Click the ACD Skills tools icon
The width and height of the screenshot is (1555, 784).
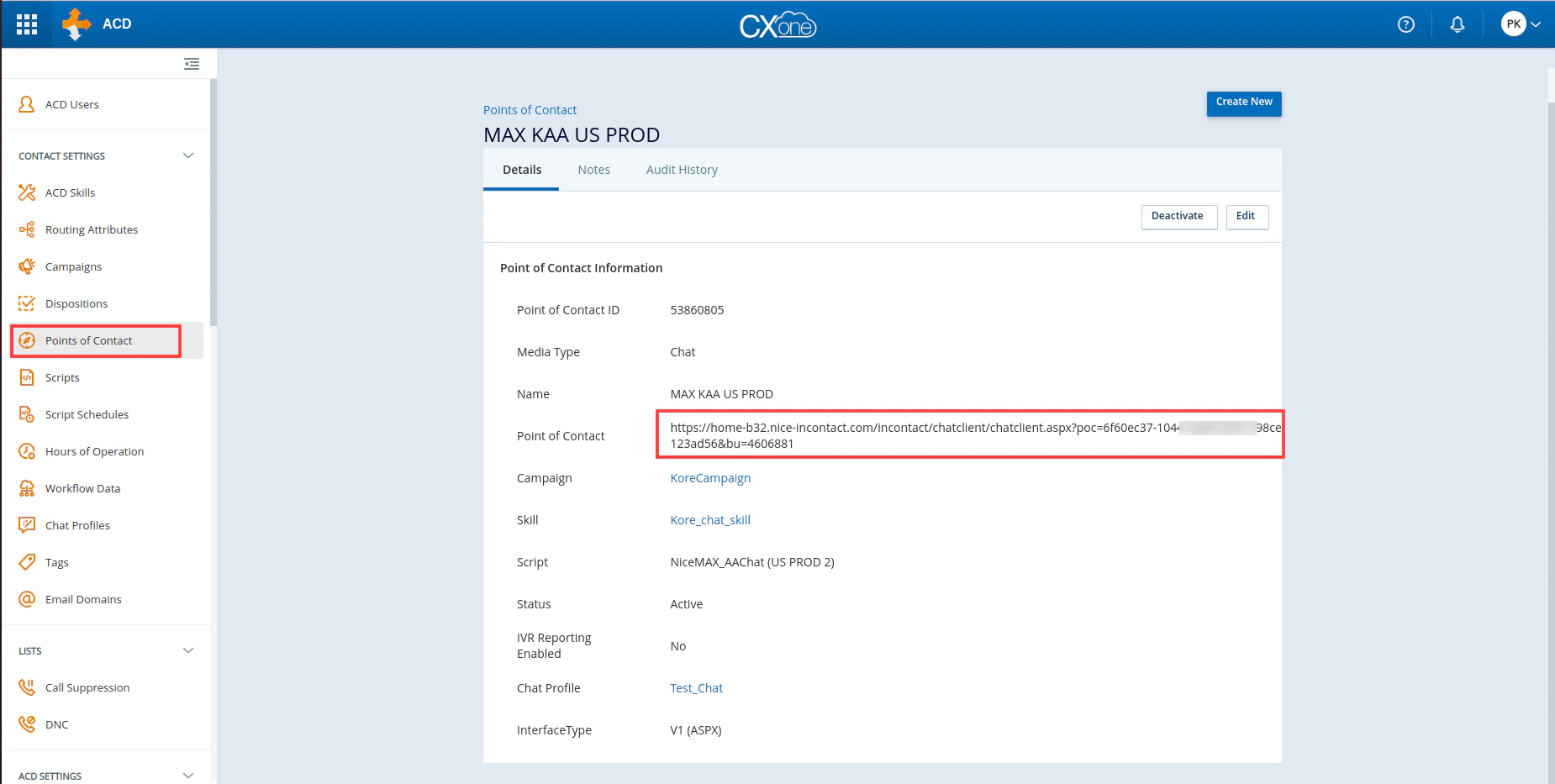(27, 192)
